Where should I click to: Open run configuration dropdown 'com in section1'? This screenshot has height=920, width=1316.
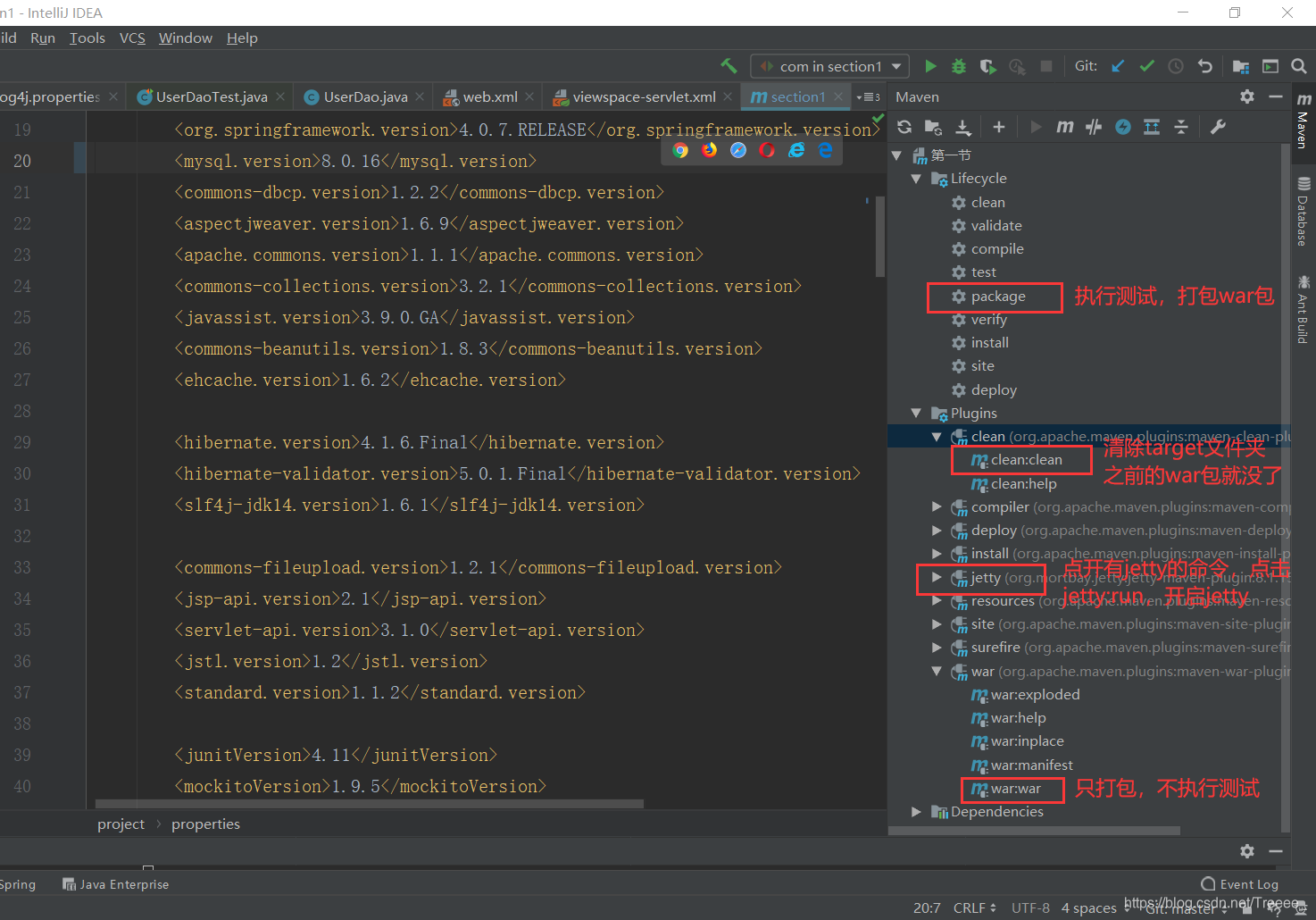point(829,66)
